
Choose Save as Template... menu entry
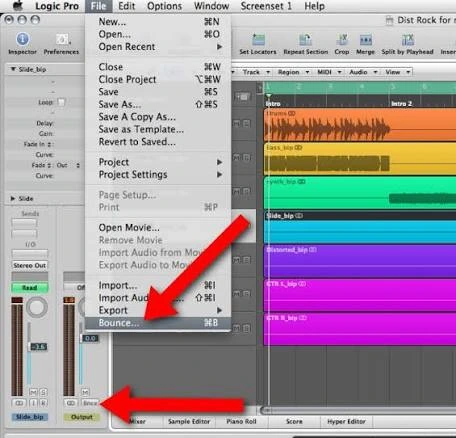click(158, 129)
